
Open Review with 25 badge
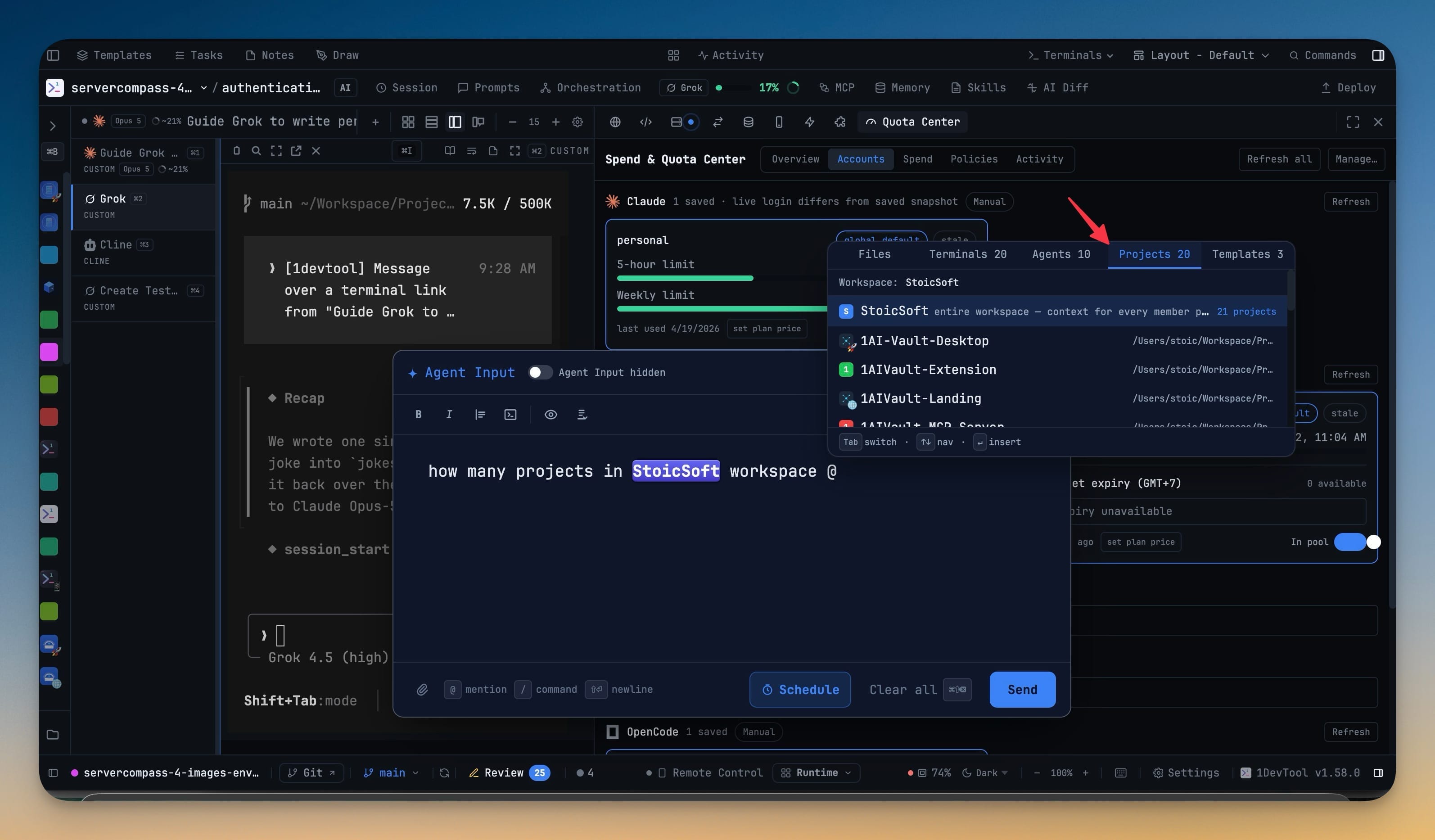(x=509, y=773)
